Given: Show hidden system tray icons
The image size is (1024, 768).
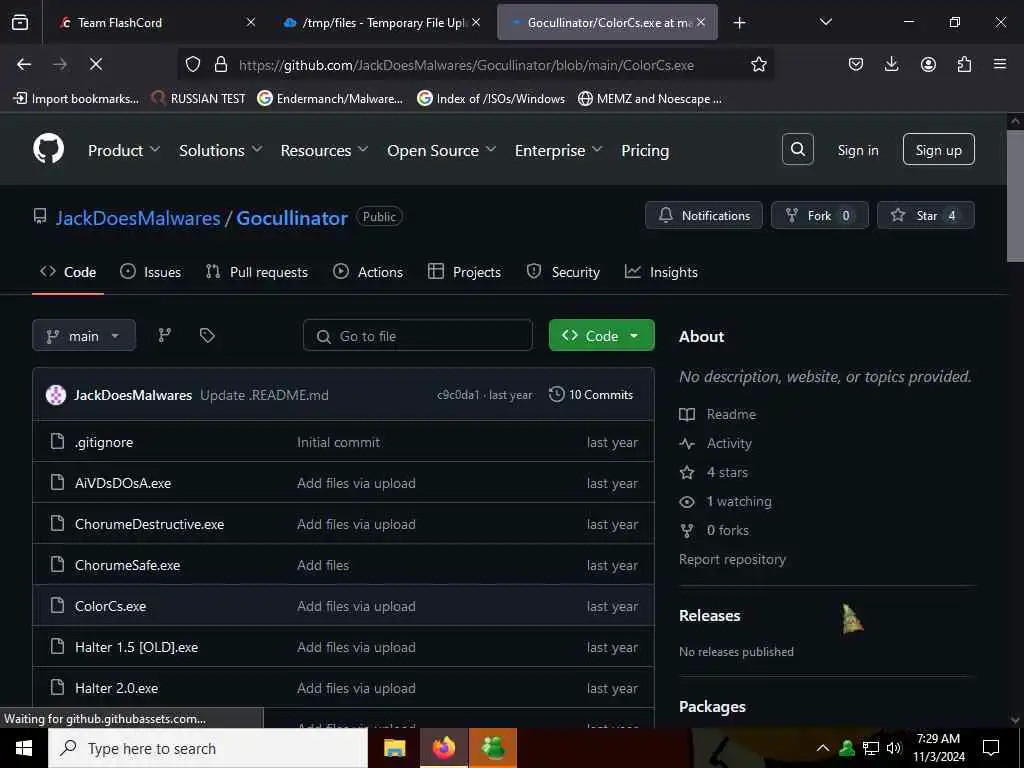Looking at the screenshot, I should click(x=823, y=748).
